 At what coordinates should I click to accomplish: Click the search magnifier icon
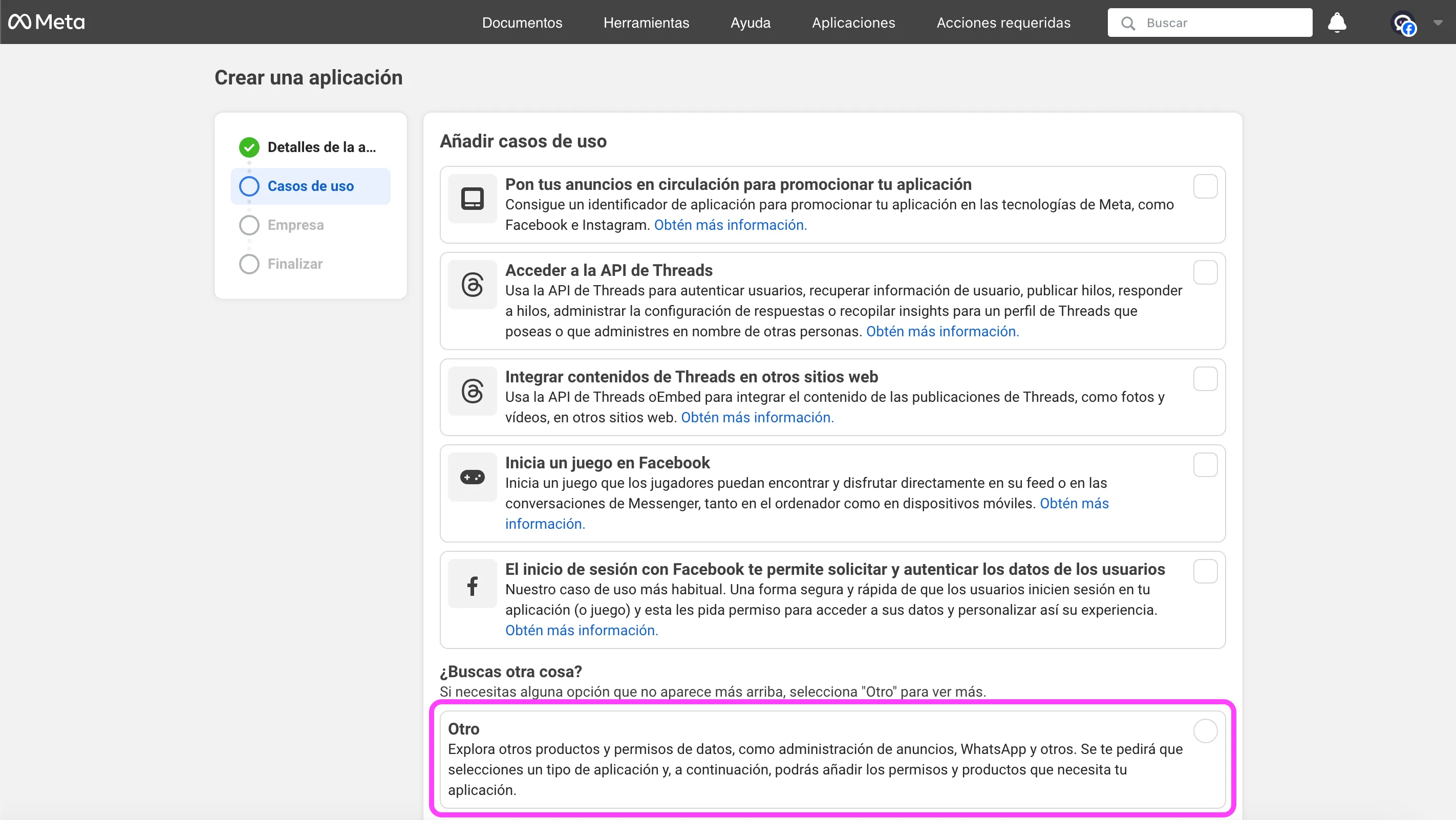[1128, 23]
